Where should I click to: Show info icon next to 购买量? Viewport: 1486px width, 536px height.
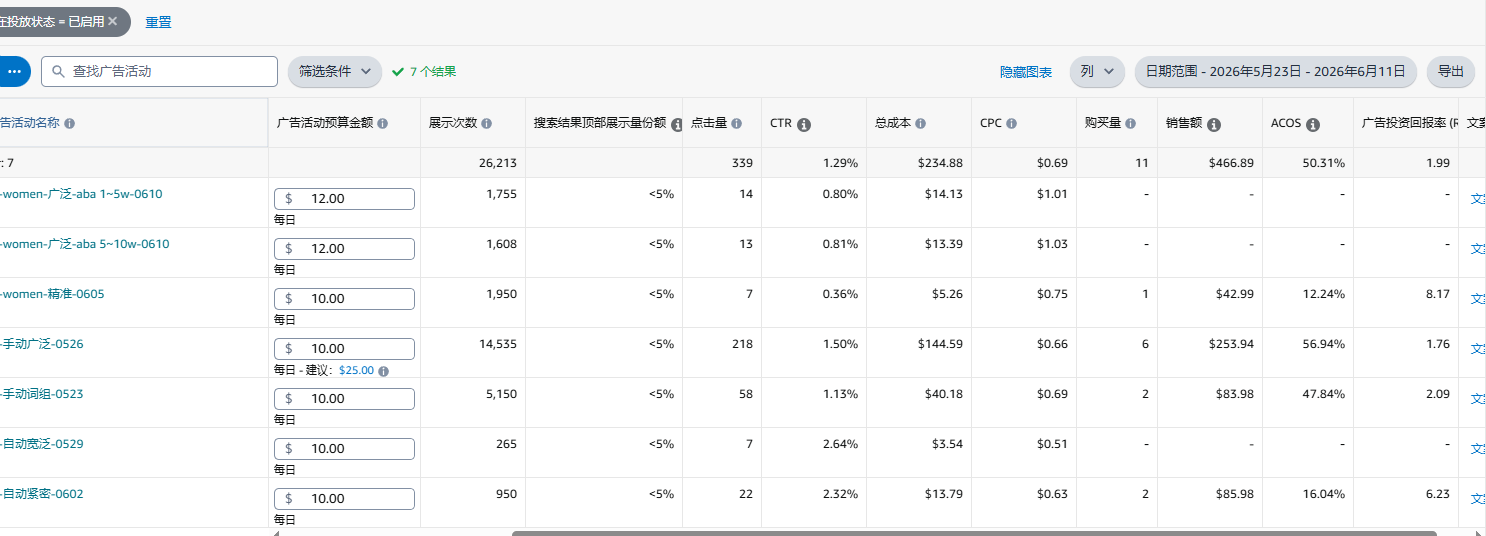click(x=1131, y=123)
